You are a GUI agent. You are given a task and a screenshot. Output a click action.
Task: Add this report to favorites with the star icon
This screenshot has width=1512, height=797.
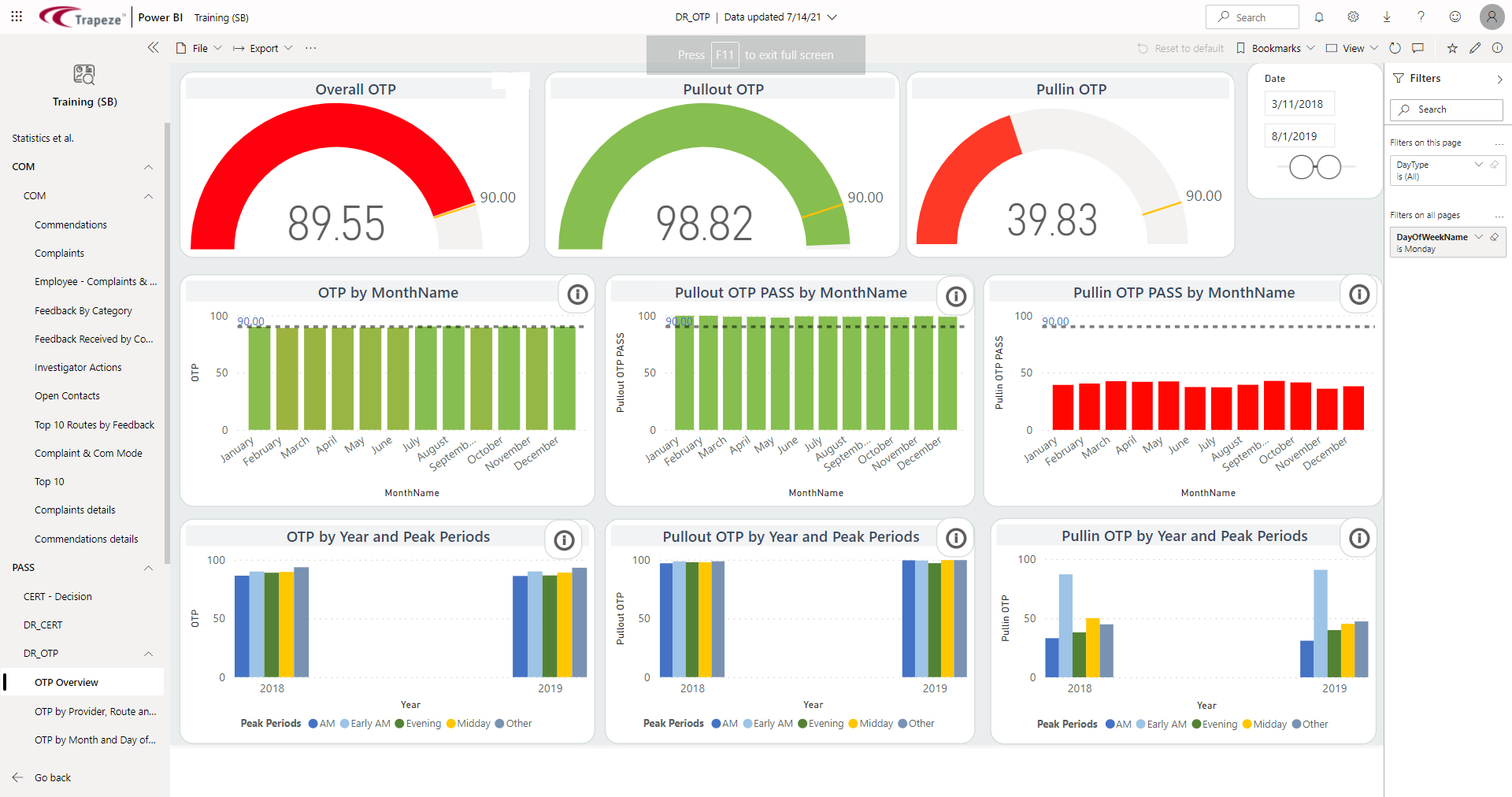tap(1451, 48)
